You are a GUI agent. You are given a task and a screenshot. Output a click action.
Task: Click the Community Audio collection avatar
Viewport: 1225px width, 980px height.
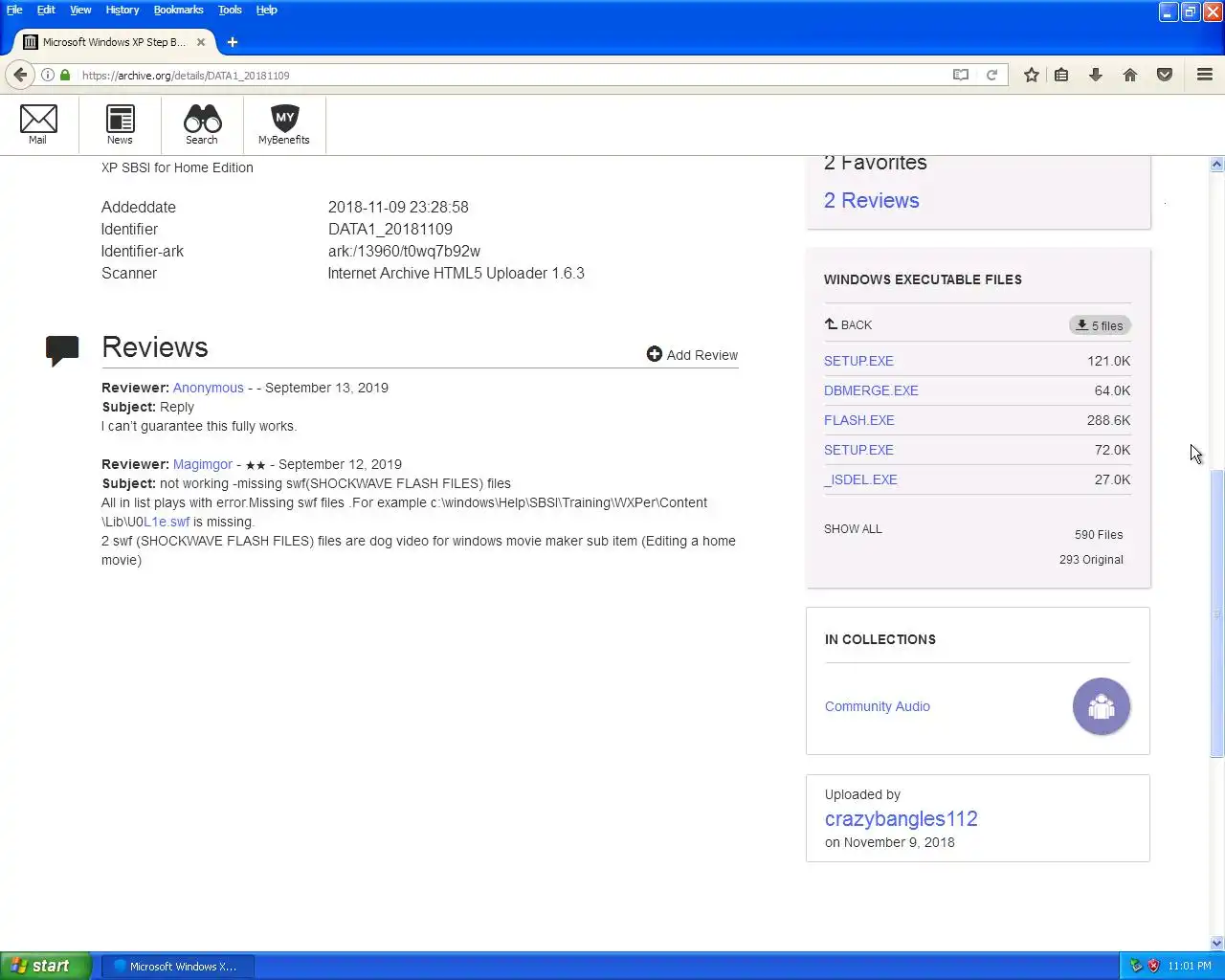1102,706
